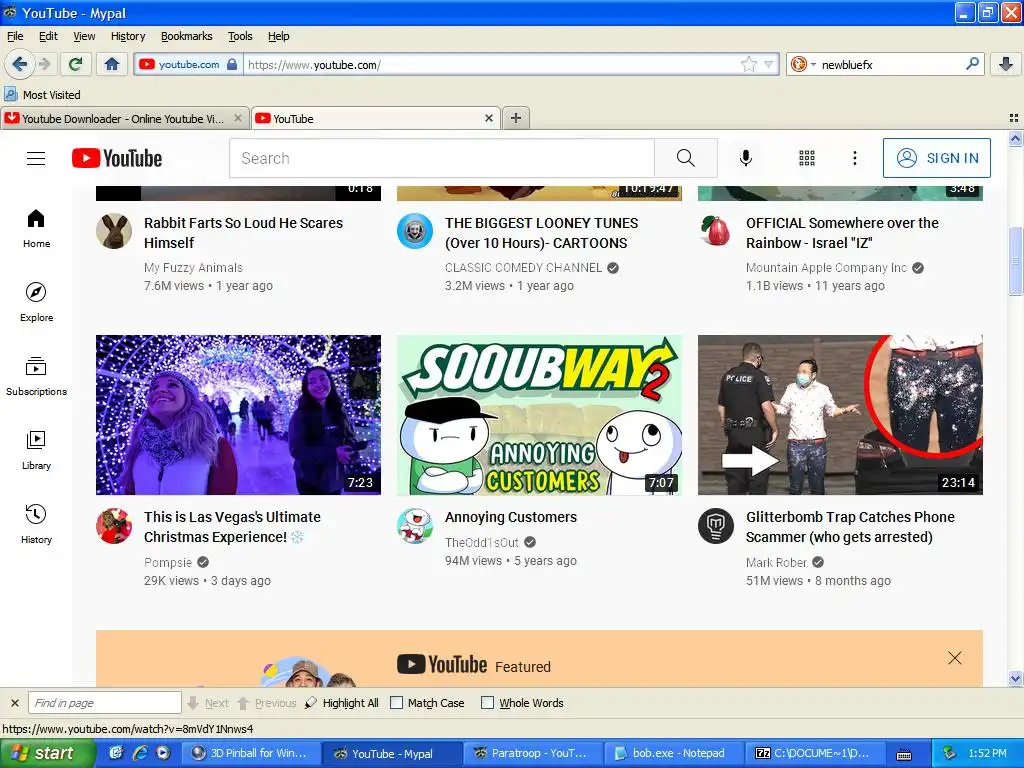The height and width of the screenshot is (768, 1024).
Task: Switch to the Youtube Downloader tab
Action: [123, 118]
